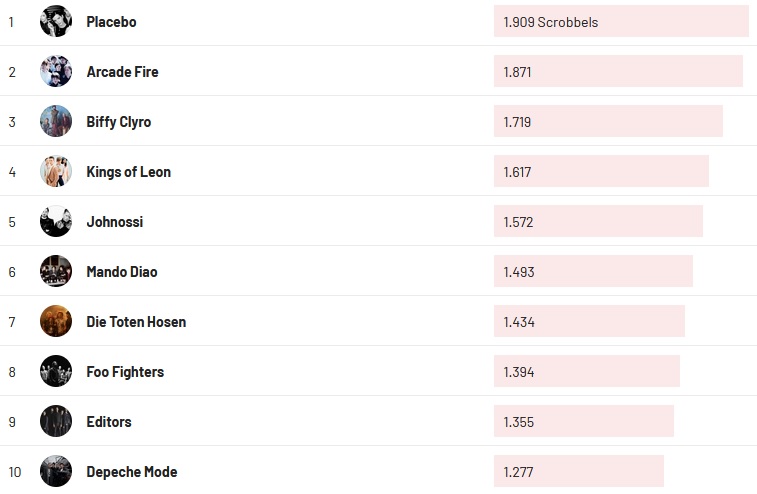Select the Kings of Leon name

(128, 172)
